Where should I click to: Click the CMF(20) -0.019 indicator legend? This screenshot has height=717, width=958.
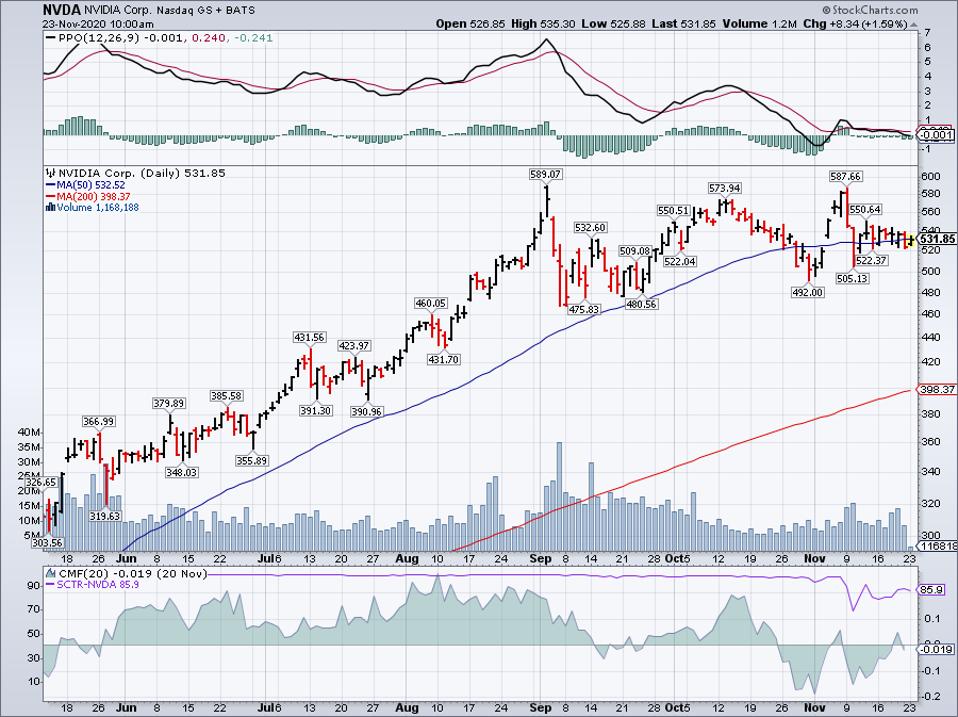pos(127,574)
